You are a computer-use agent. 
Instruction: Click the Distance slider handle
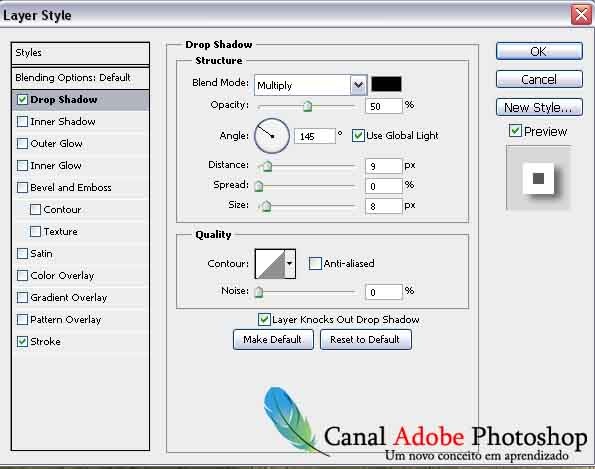pos(268,166)
